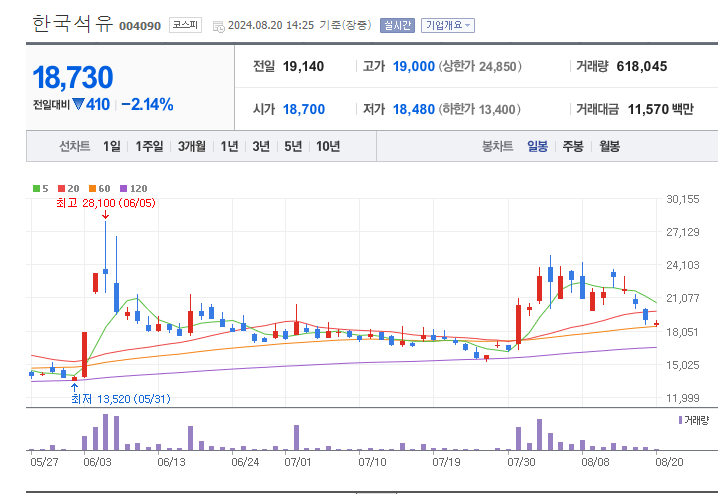The height and width of the screenshot is (494, 718).
Task: Select the 1일 line chart period
Action: (112, 146)
